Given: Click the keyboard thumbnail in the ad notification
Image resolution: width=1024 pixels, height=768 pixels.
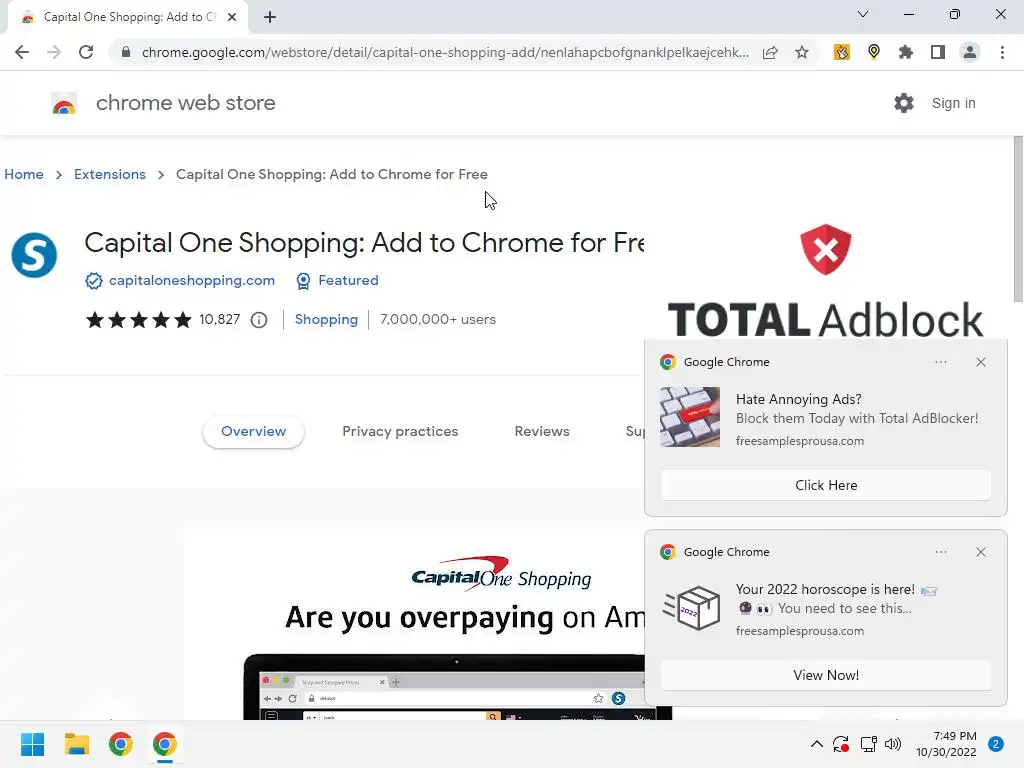Looking at the screenshot, I should tap(690, 417).
